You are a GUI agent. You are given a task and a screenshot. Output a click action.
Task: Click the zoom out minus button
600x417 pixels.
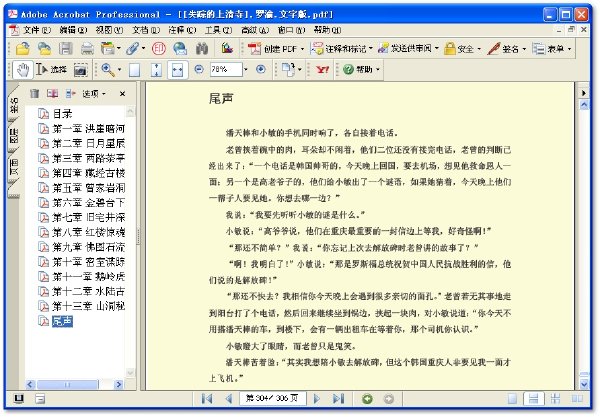199,69
